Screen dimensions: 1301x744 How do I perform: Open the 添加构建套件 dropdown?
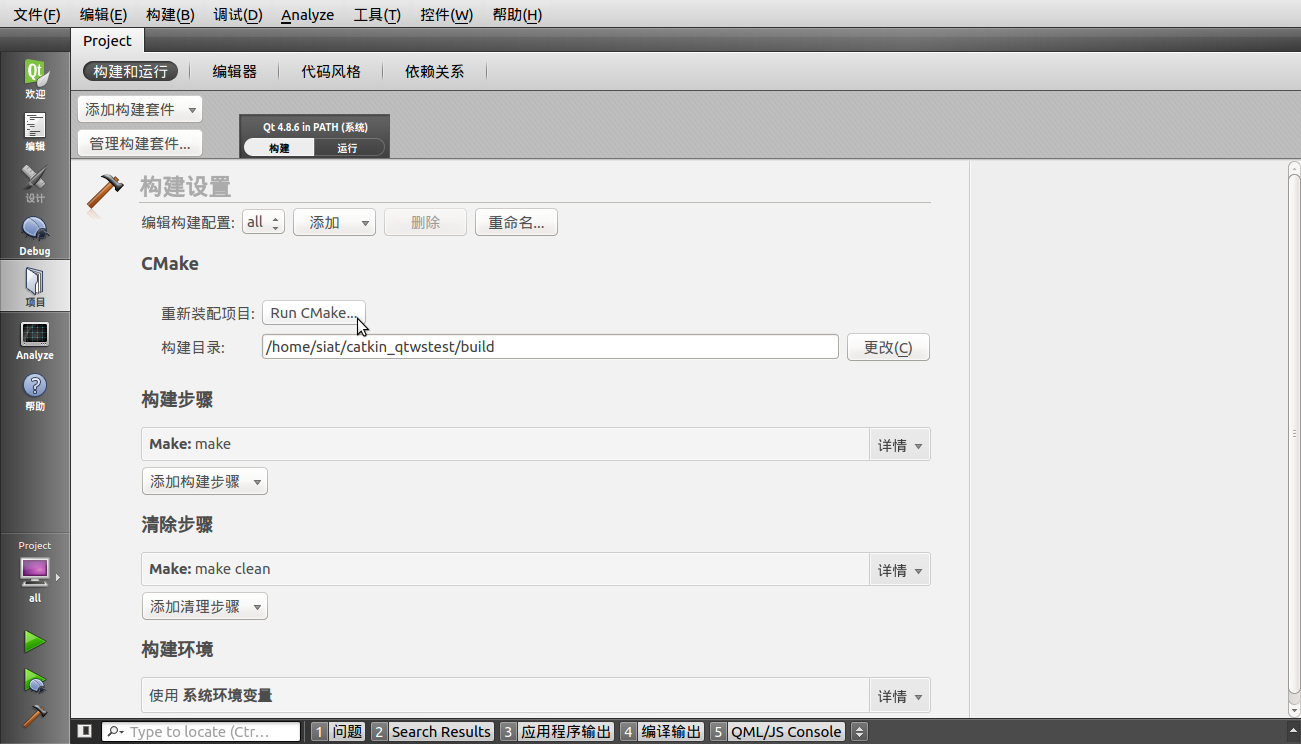click(140, 110)
